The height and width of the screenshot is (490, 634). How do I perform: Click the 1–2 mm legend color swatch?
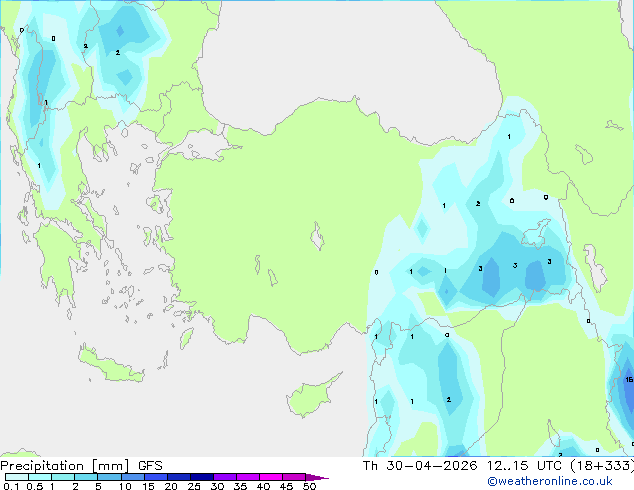(63, 477)
